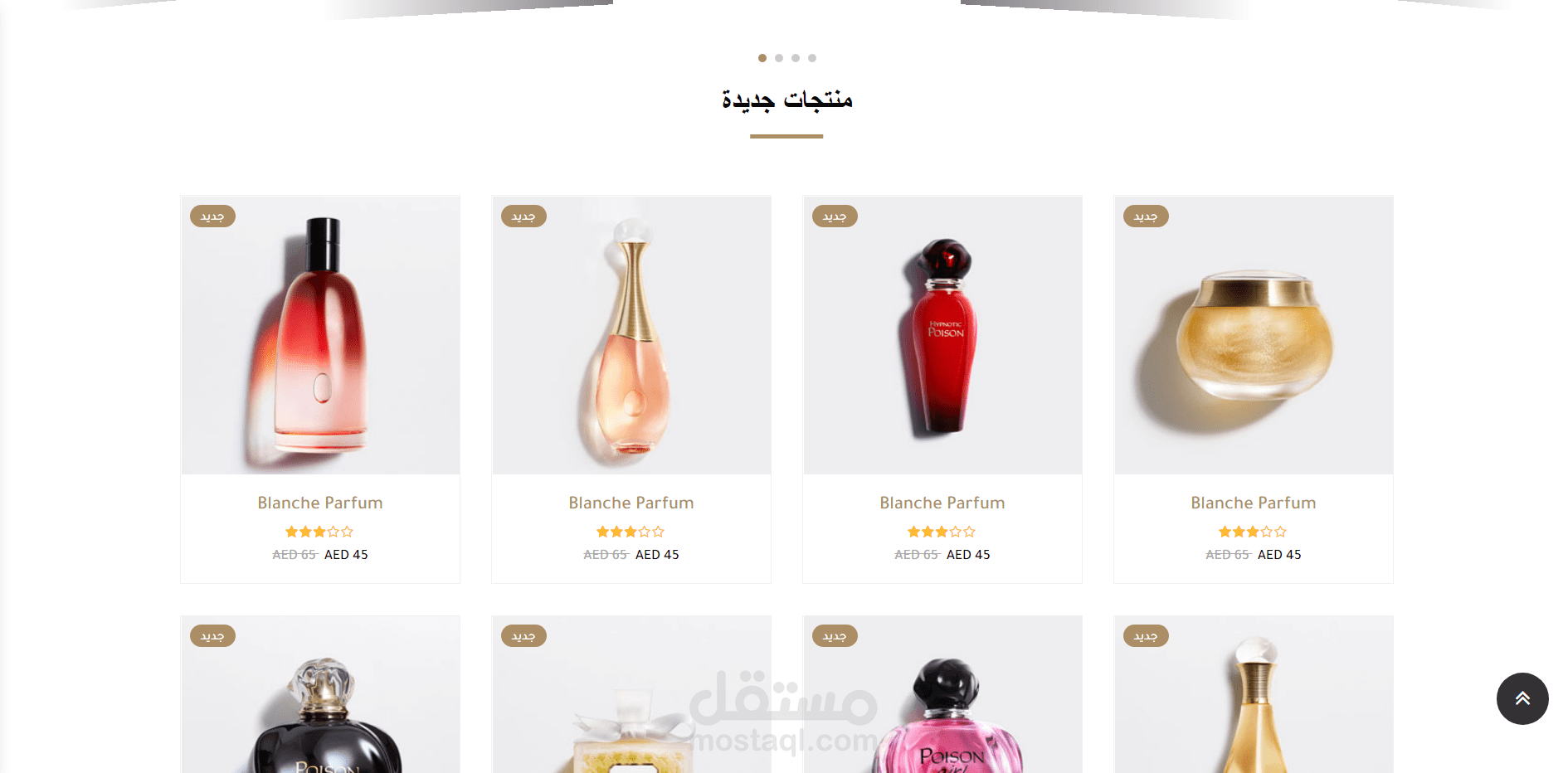Click the جديد badge on the first product

(x=212, y=216)
